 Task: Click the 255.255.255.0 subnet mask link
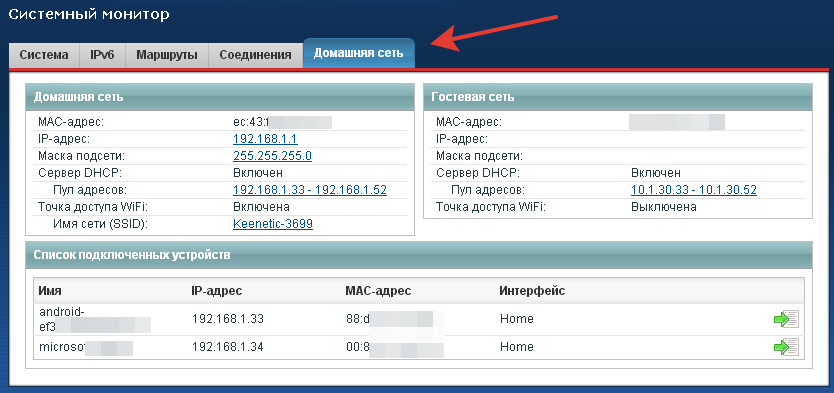click(x=272, y=156)
